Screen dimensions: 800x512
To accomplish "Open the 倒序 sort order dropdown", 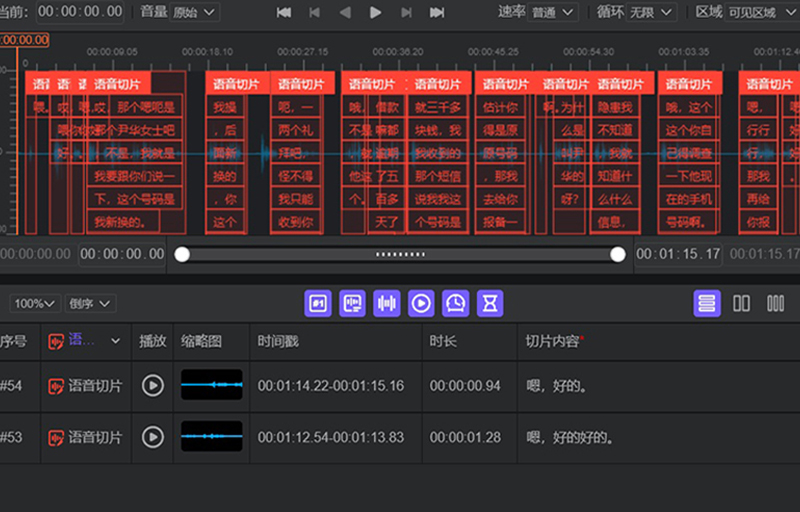I will coord(90,303).
